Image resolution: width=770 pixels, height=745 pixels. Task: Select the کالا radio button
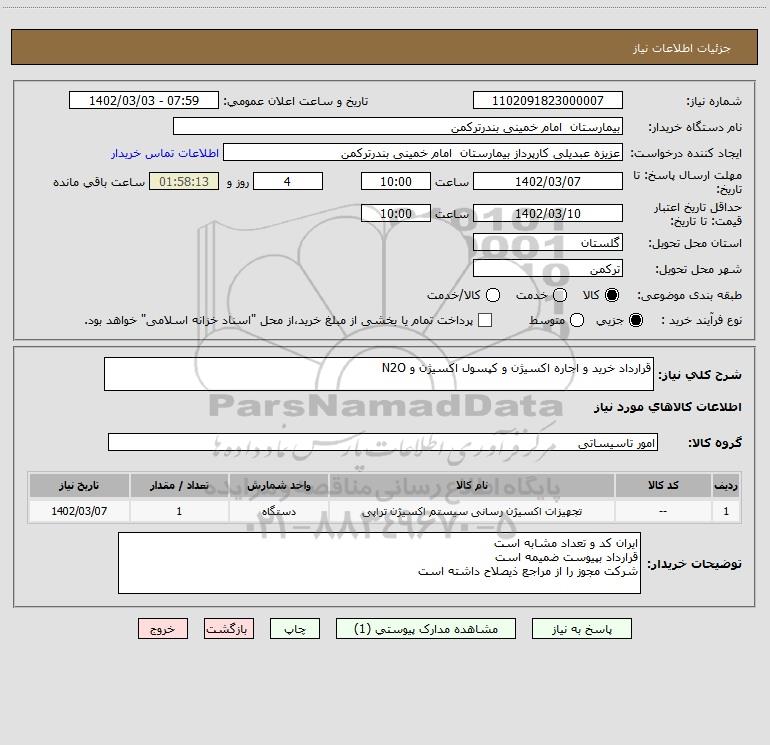[x=611, y=295]
